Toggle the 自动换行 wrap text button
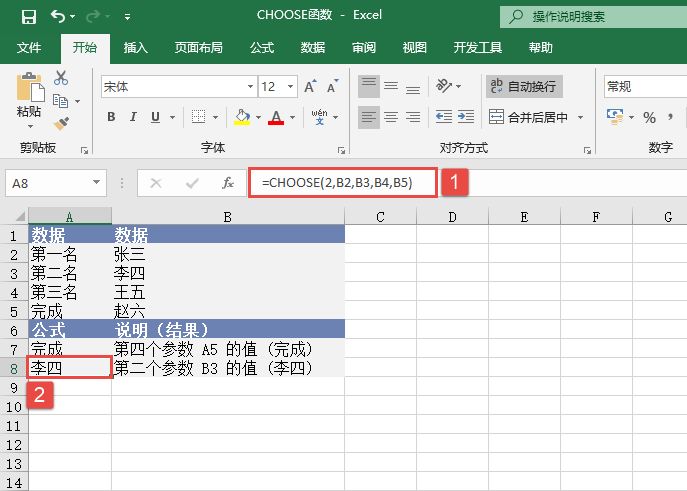The height and width of the screenshot is (491, 687). click(x=523, y=87)
